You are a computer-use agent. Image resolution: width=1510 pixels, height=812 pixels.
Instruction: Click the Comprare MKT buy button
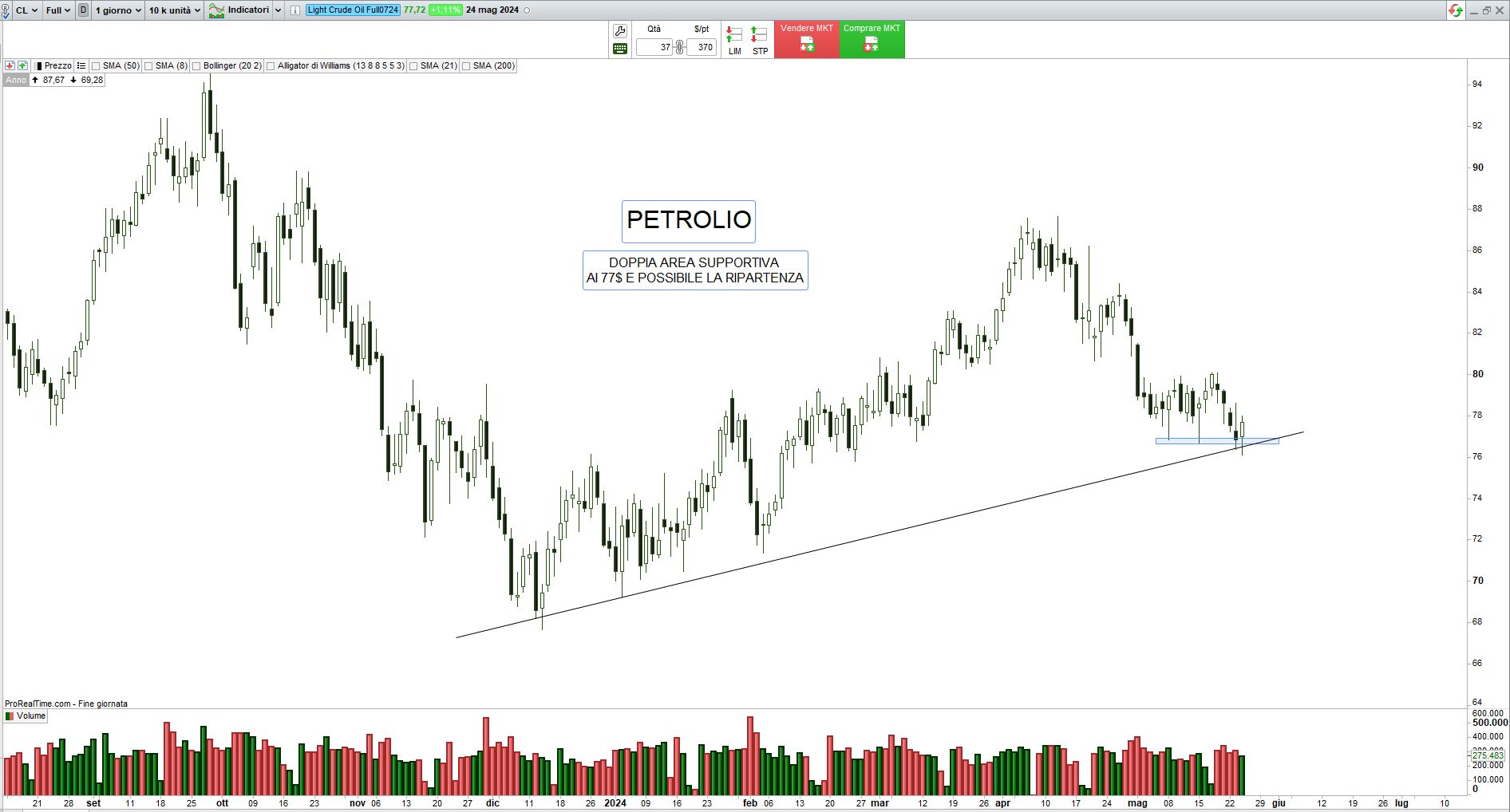(x=872, y=39)
